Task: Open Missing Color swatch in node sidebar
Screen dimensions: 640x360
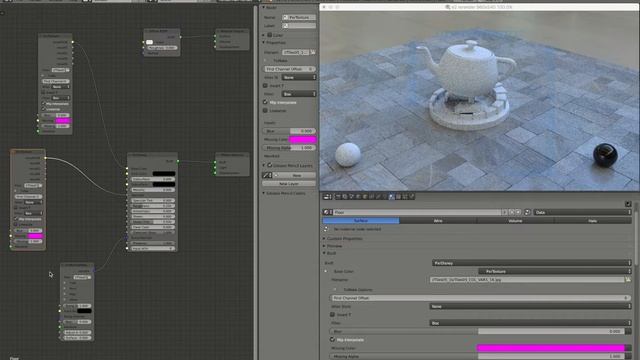Action: click(x=302, y=139)
